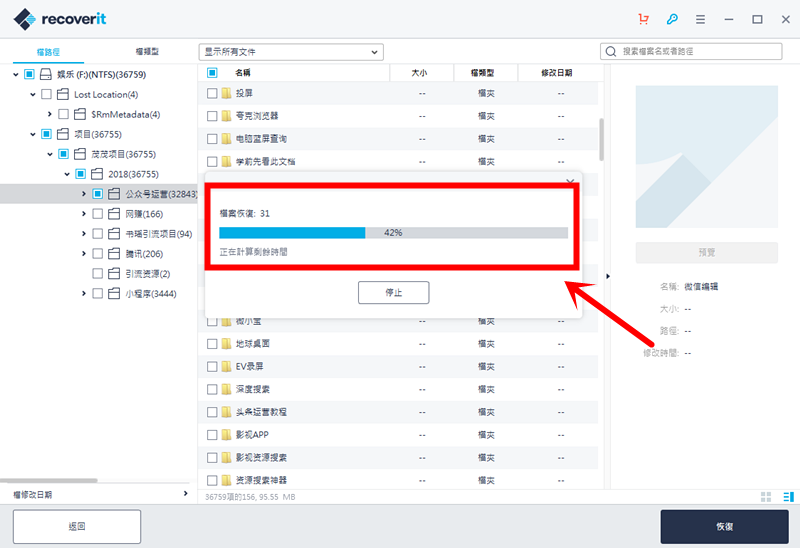Switch to list detail view icon

(788, 496)
